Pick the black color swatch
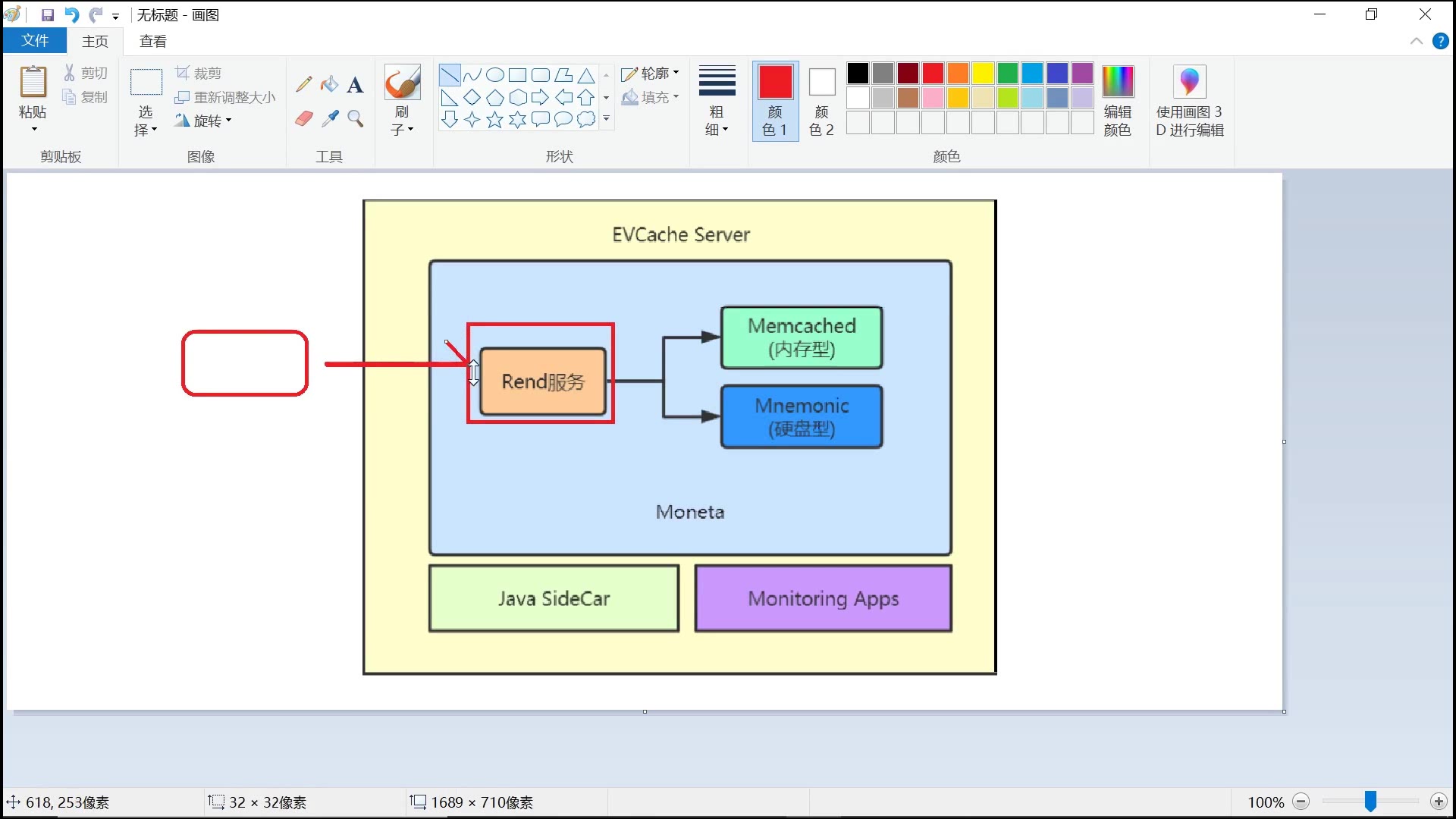Viewport: 1456px width, 819px height. click(x=858, y=73)
